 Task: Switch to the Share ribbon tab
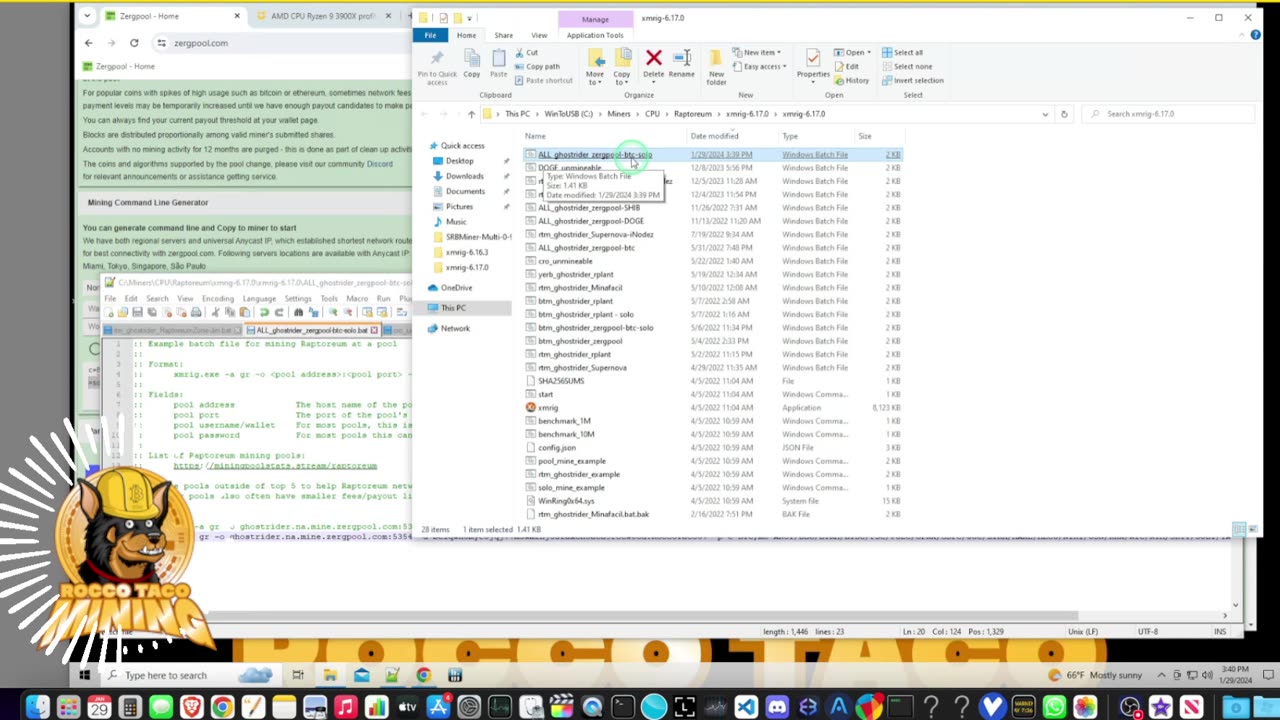503,35
